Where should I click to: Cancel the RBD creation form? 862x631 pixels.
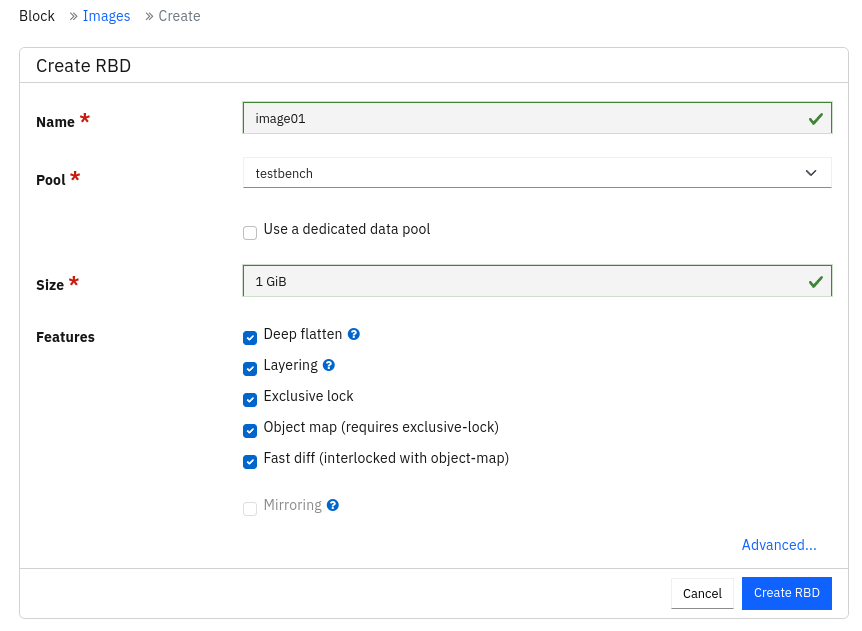pyautogui.click(x=702, y=594)
